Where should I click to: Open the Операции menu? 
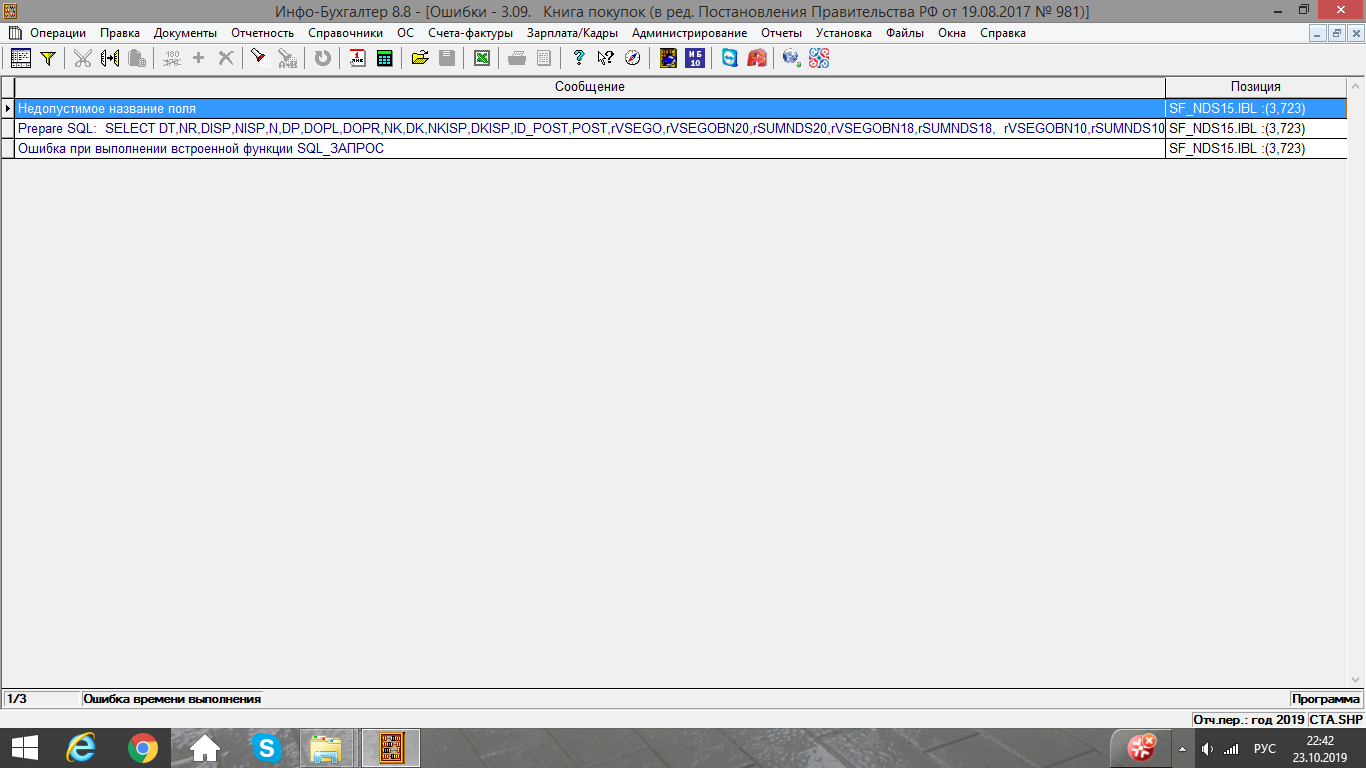pyautogui.click(x=58, y=33)
